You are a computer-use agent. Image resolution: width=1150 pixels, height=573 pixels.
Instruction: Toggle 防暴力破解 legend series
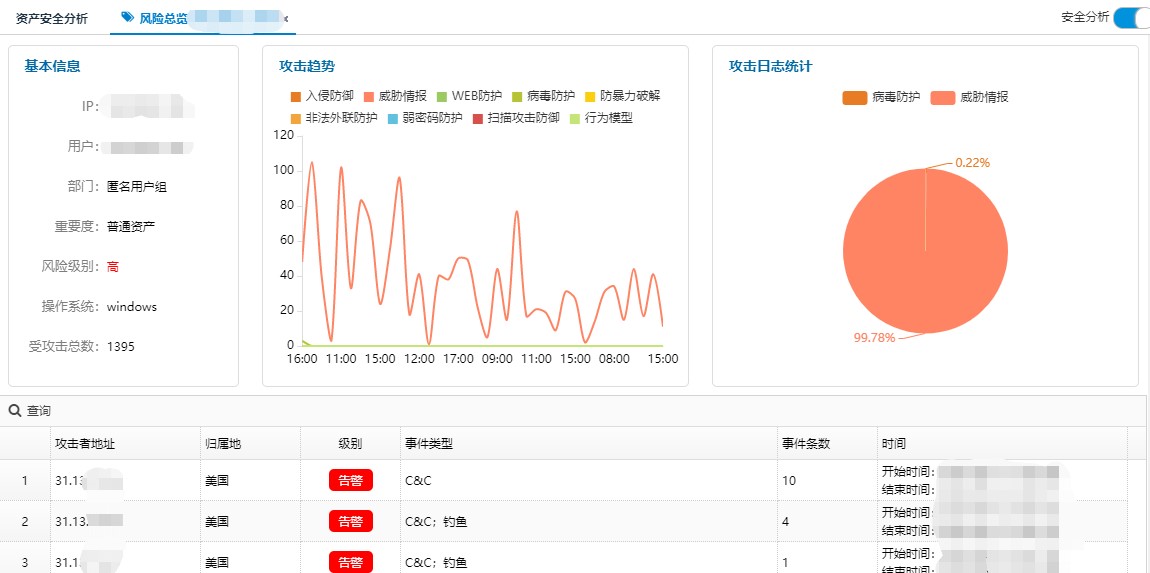(x=623, y=96)
